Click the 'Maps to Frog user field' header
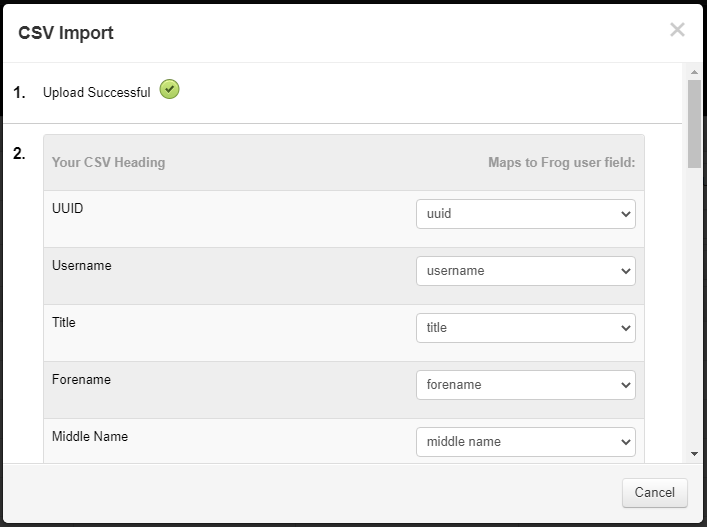The width and height of the screenshot is (707, 527). point(562,162)
